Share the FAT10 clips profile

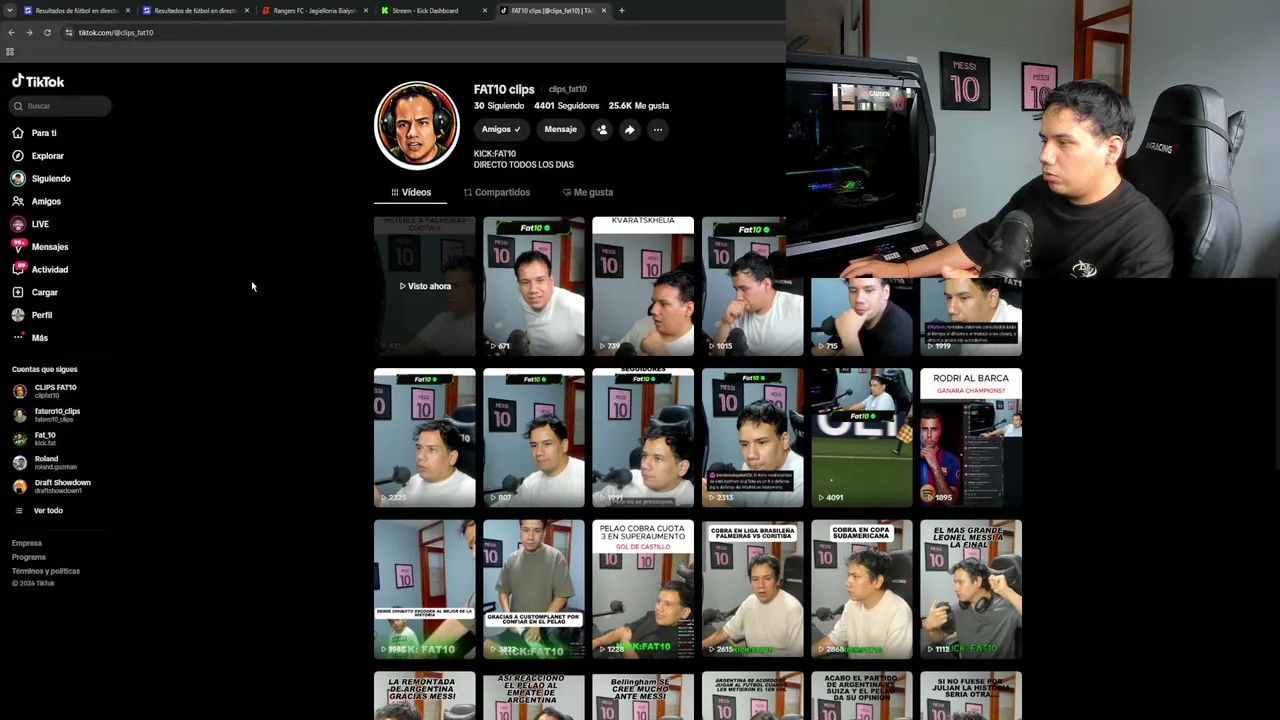click(x=630, y=129)
